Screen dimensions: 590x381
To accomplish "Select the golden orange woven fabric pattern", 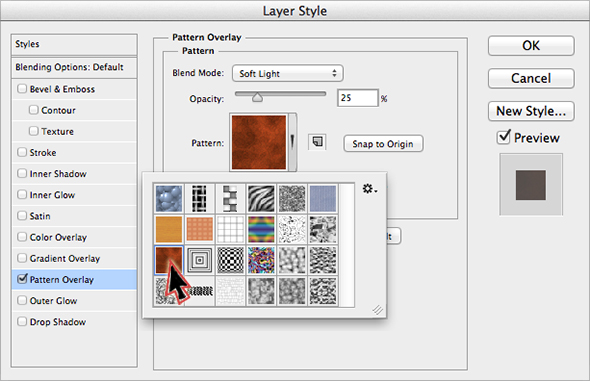I will tap(169, 229).
